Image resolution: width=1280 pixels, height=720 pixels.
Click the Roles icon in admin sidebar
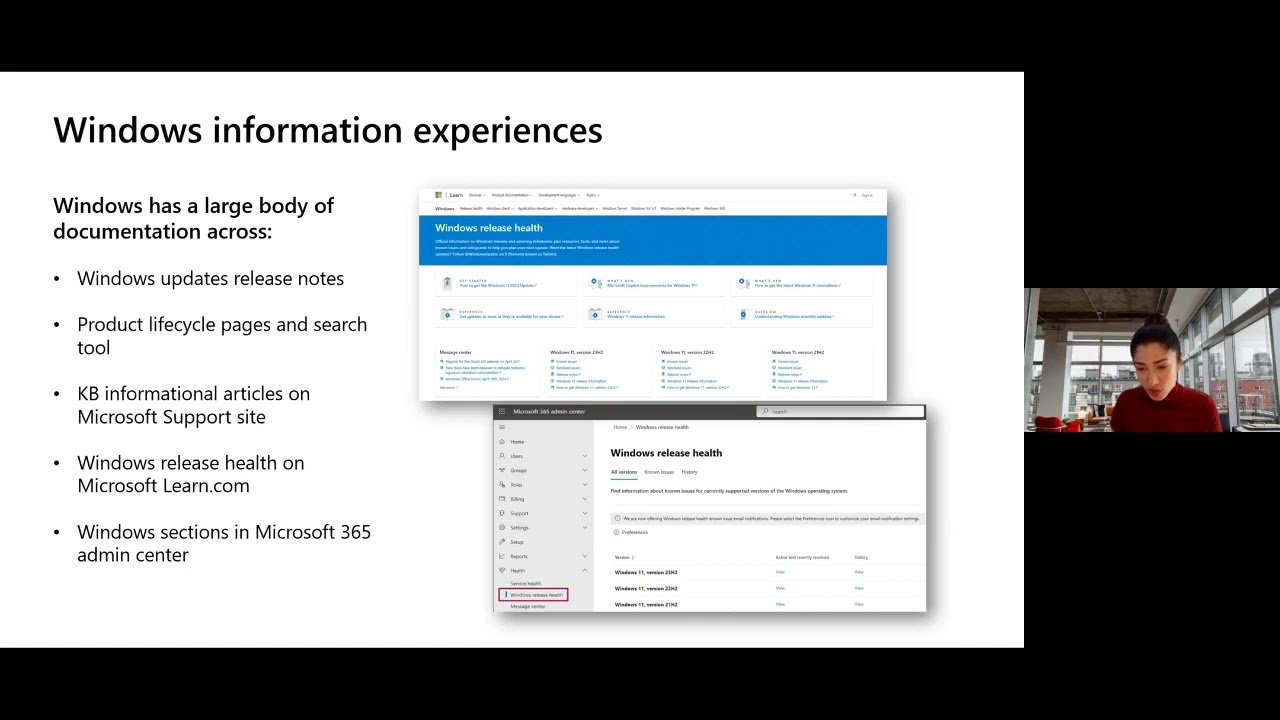(x=502, y=485)
